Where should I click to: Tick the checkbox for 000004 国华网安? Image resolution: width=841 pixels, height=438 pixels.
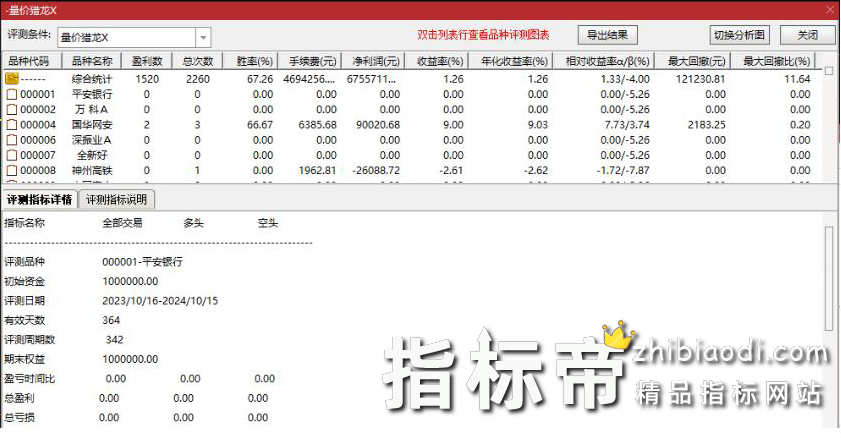click(12, 125)
